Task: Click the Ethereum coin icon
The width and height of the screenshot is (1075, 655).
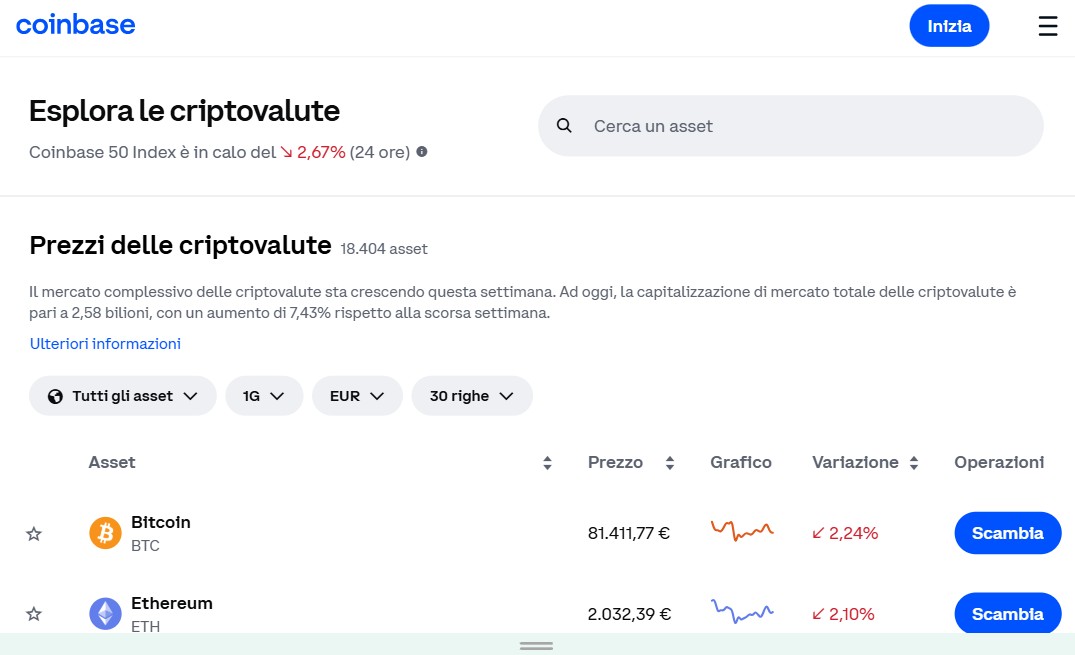Action: tap(105, 613)
